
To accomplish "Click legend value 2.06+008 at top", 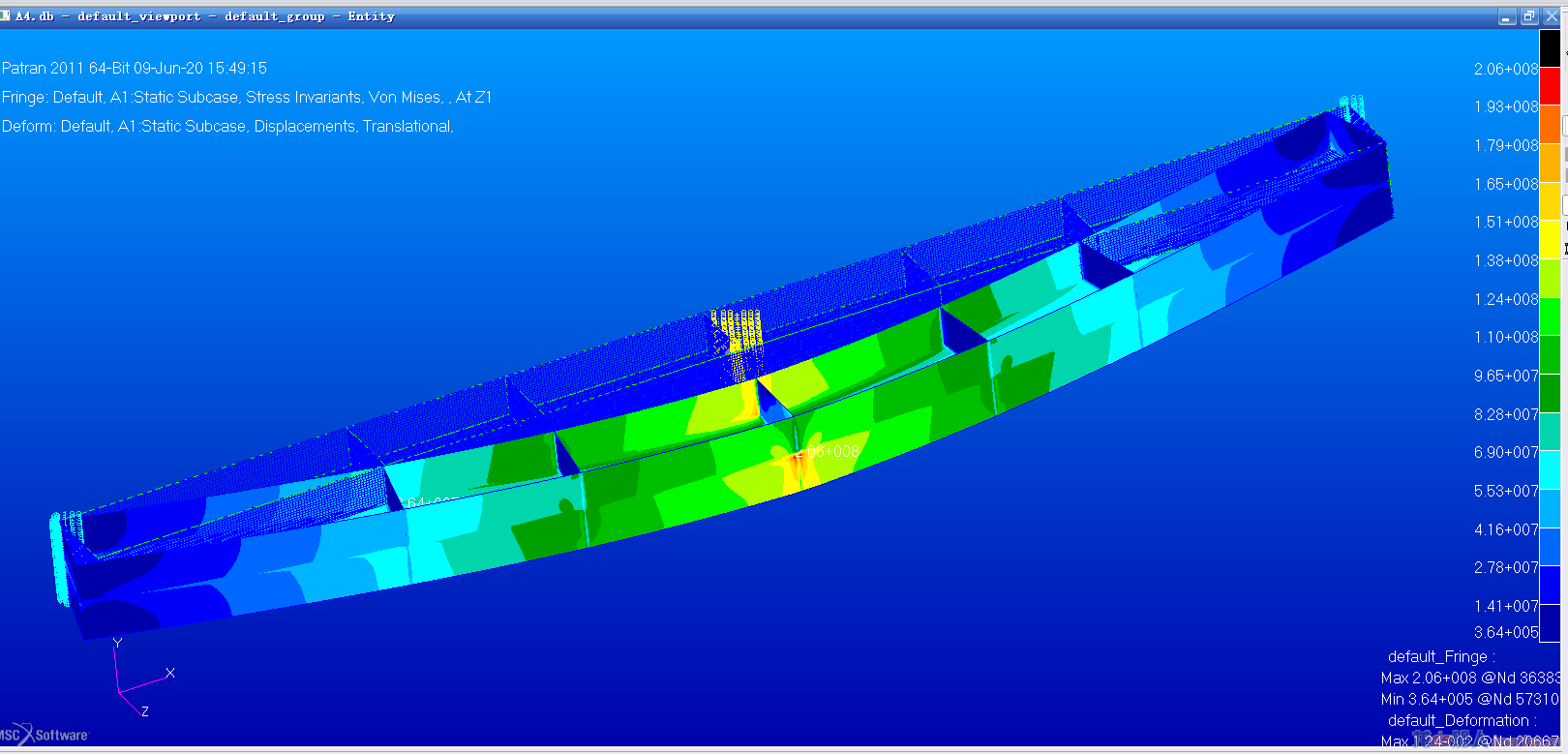I will point(1506,69).
